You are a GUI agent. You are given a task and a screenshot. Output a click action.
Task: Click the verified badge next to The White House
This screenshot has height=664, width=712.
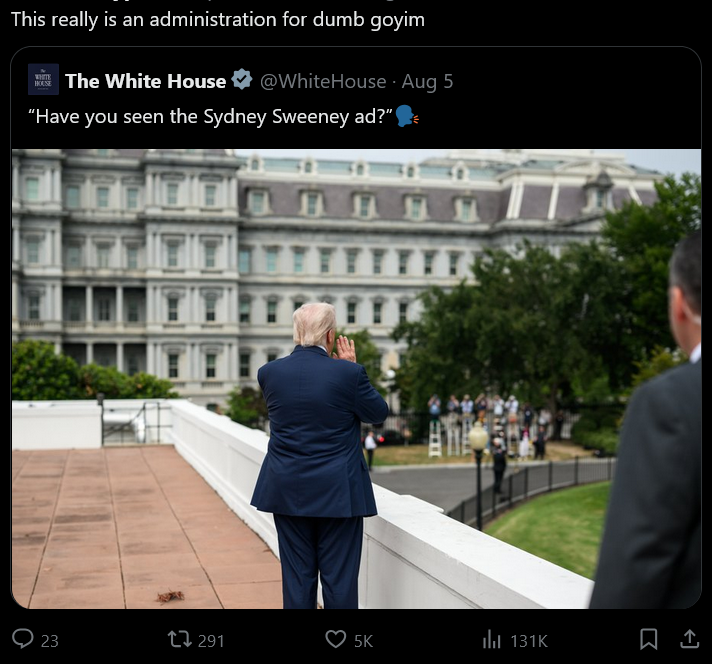tap(242, 80)
